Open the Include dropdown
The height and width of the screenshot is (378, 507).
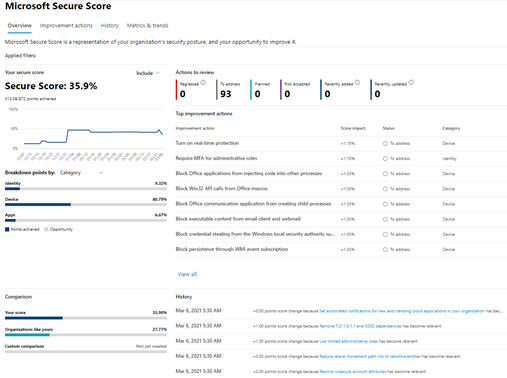148,73
